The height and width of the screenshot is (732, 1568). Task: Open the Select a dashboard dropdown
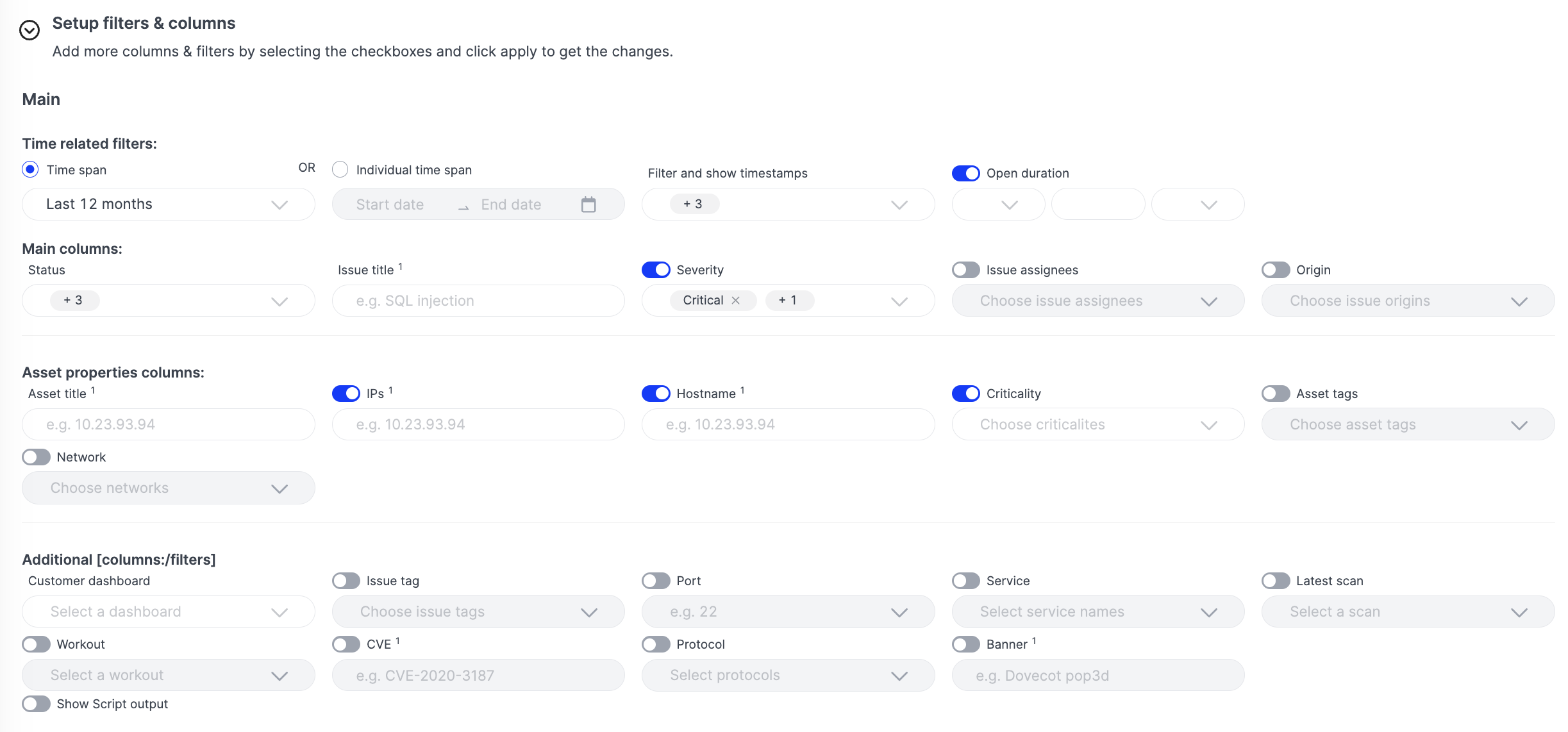pyautogui.click(x=169, y=611)
